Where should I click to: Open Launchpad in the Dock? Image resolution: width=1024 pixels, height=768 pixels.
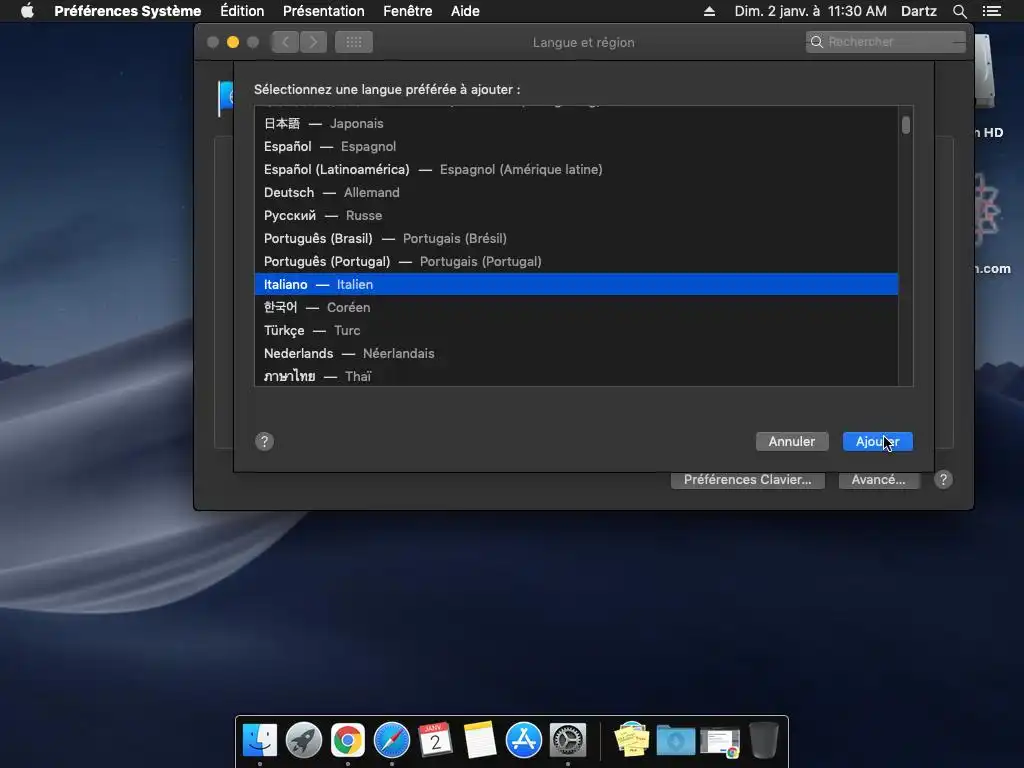(x=304, y=741)
